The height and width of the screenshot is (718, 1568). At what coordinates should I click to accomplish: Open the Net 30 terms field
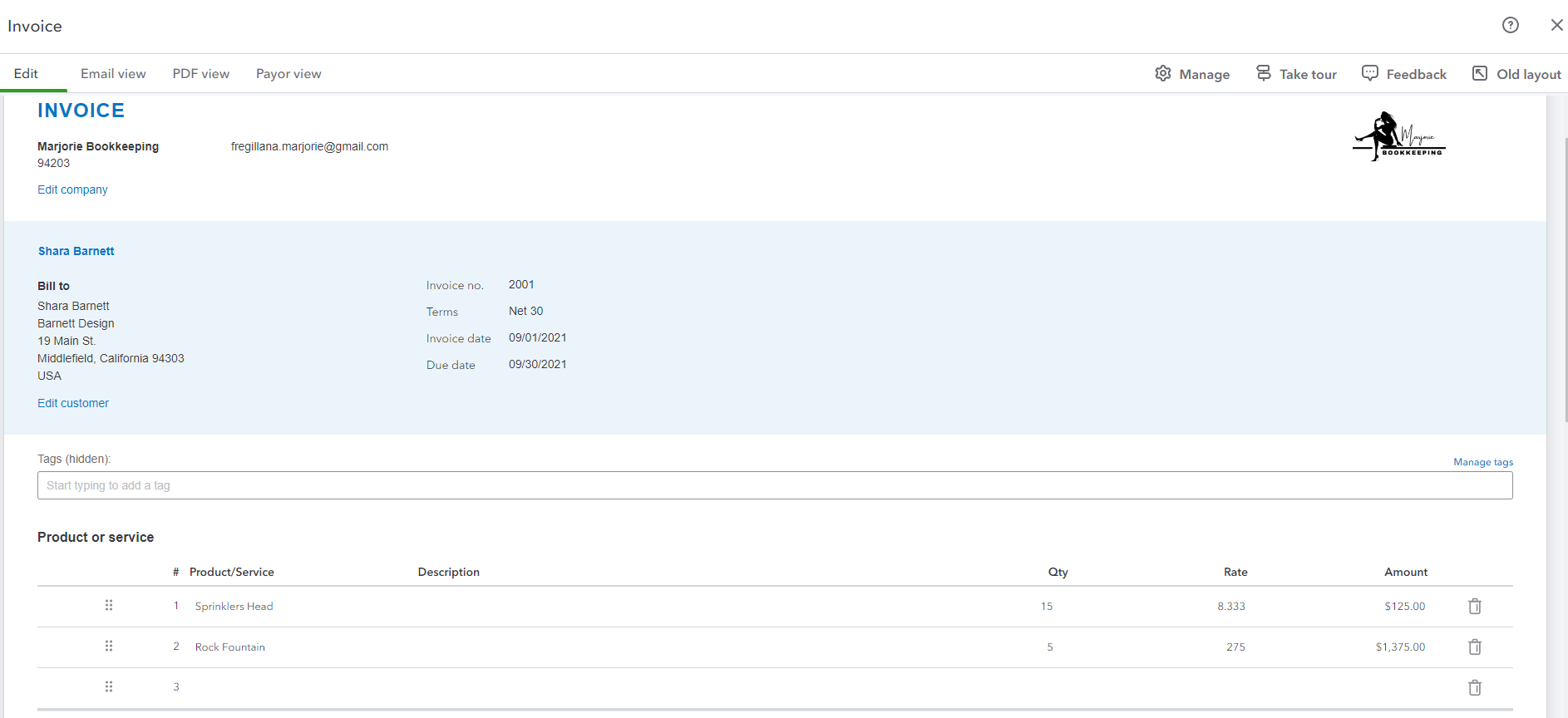pos(525,311)
